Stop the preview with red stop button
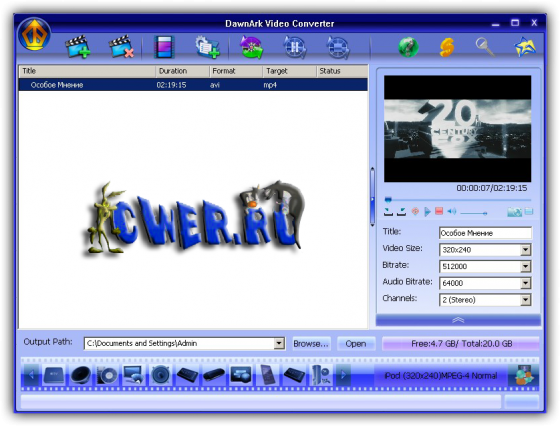The image size is (560, 426). click(439, 211)
